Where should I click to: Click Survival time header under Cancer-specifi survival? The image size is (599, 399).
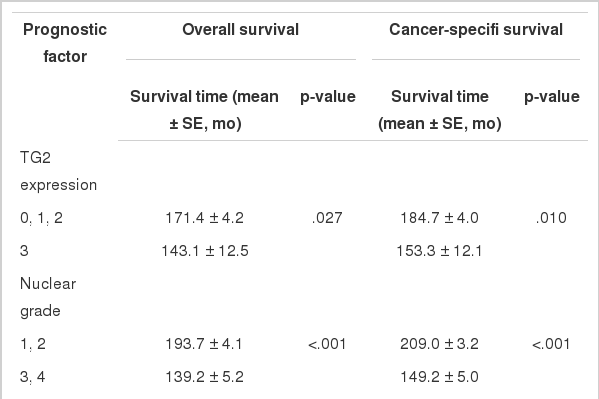(x=440, y=110)
